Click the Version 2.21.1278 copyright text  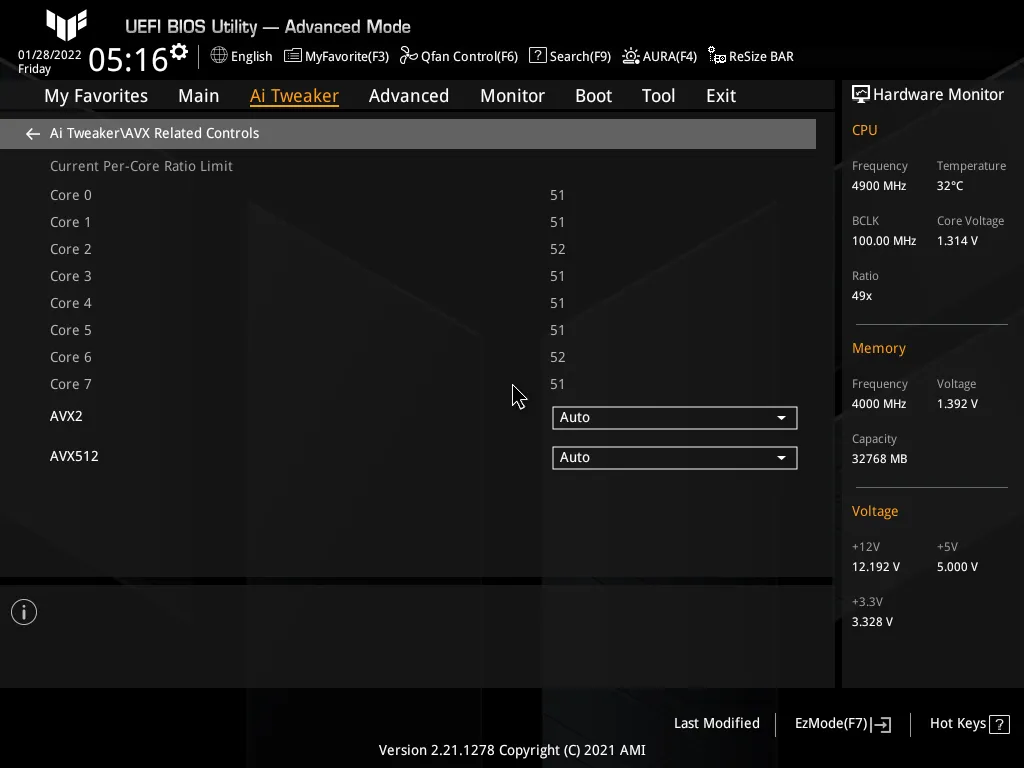point(512,750)
